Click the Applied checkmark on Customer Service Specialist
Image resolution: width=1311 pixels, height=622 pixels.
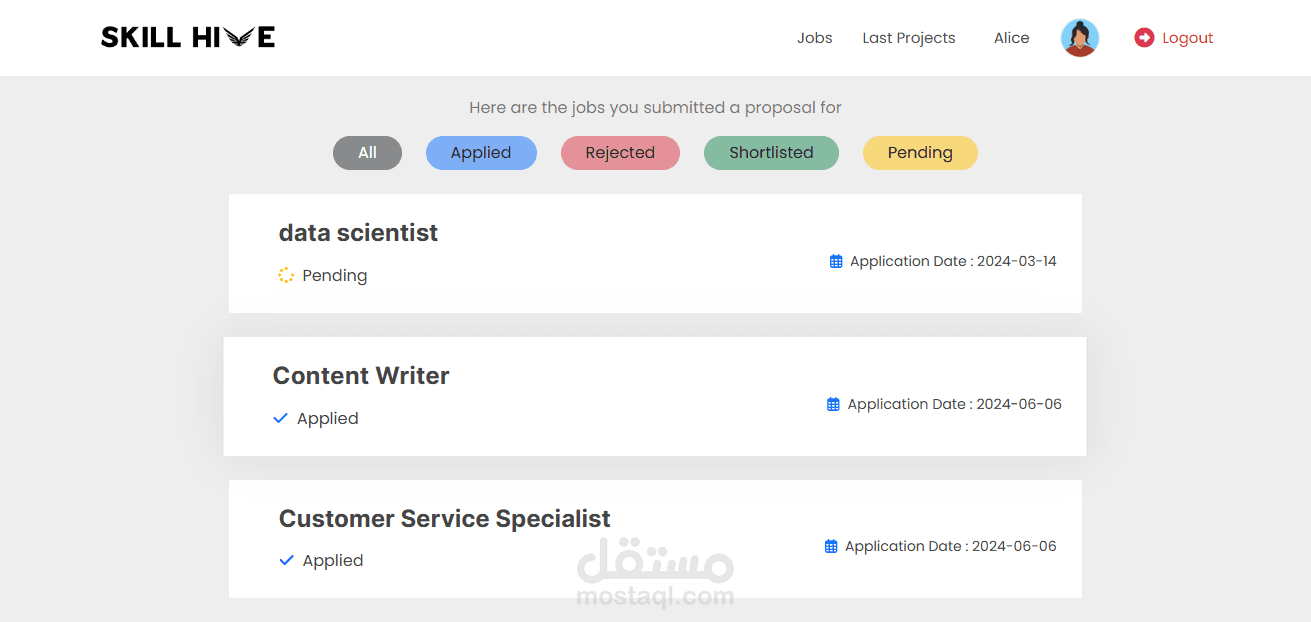(x=284, y=559)
